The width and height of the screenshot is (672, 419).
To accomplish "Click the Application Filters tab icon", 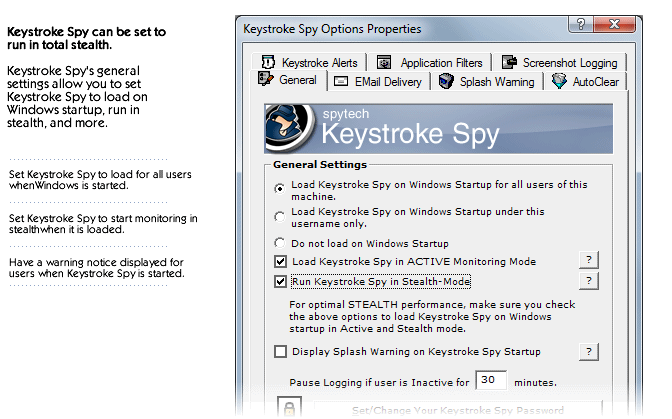I will [x=383, y=63].
